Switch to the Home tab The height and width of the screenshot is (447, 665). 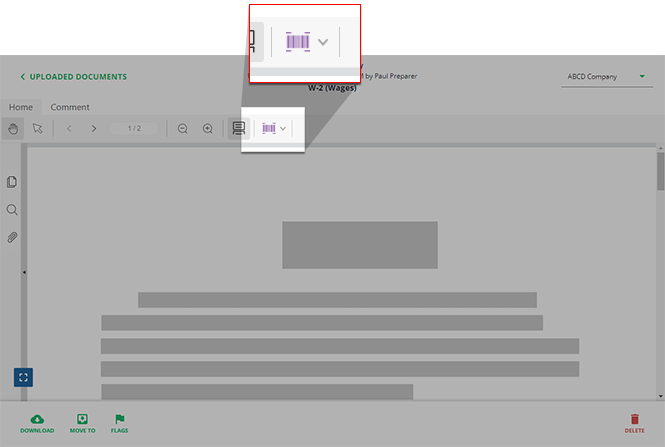coord(21,107)
